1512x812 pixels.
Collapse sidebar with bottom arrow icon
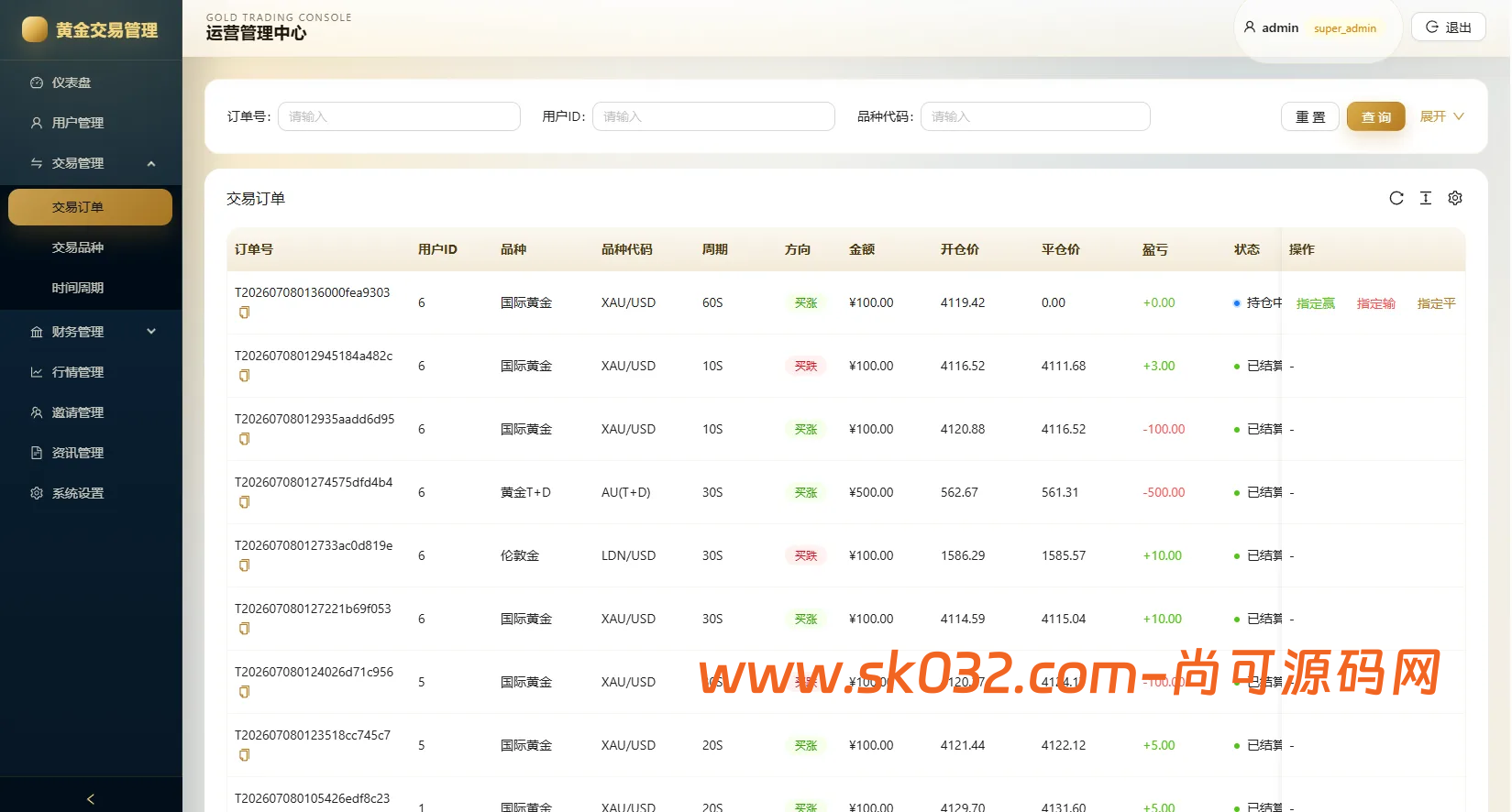[91, 799]
